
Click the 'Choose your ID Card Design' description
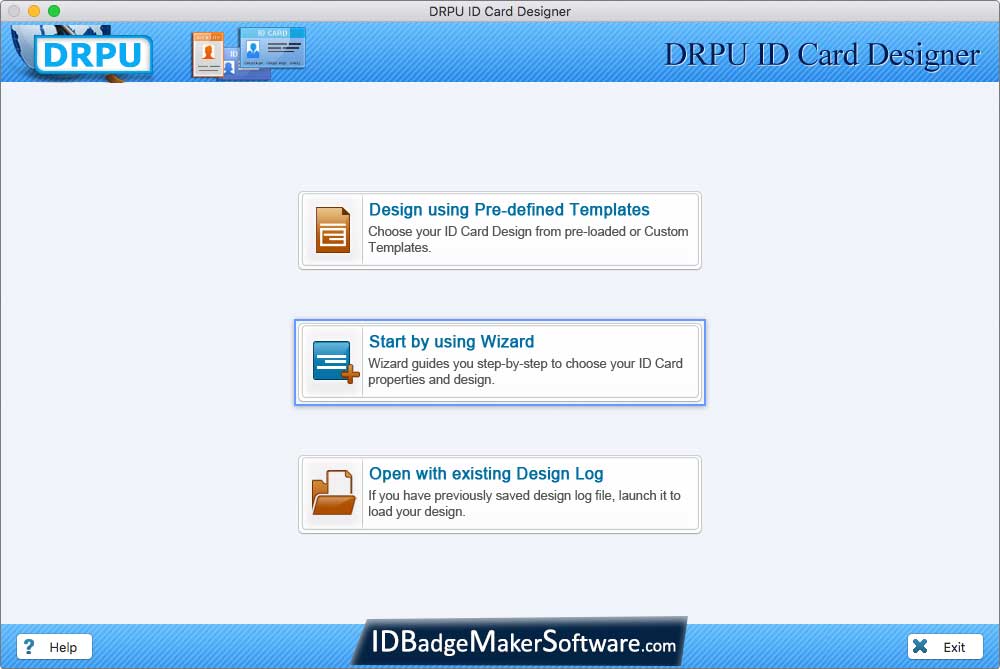point(528,239)
